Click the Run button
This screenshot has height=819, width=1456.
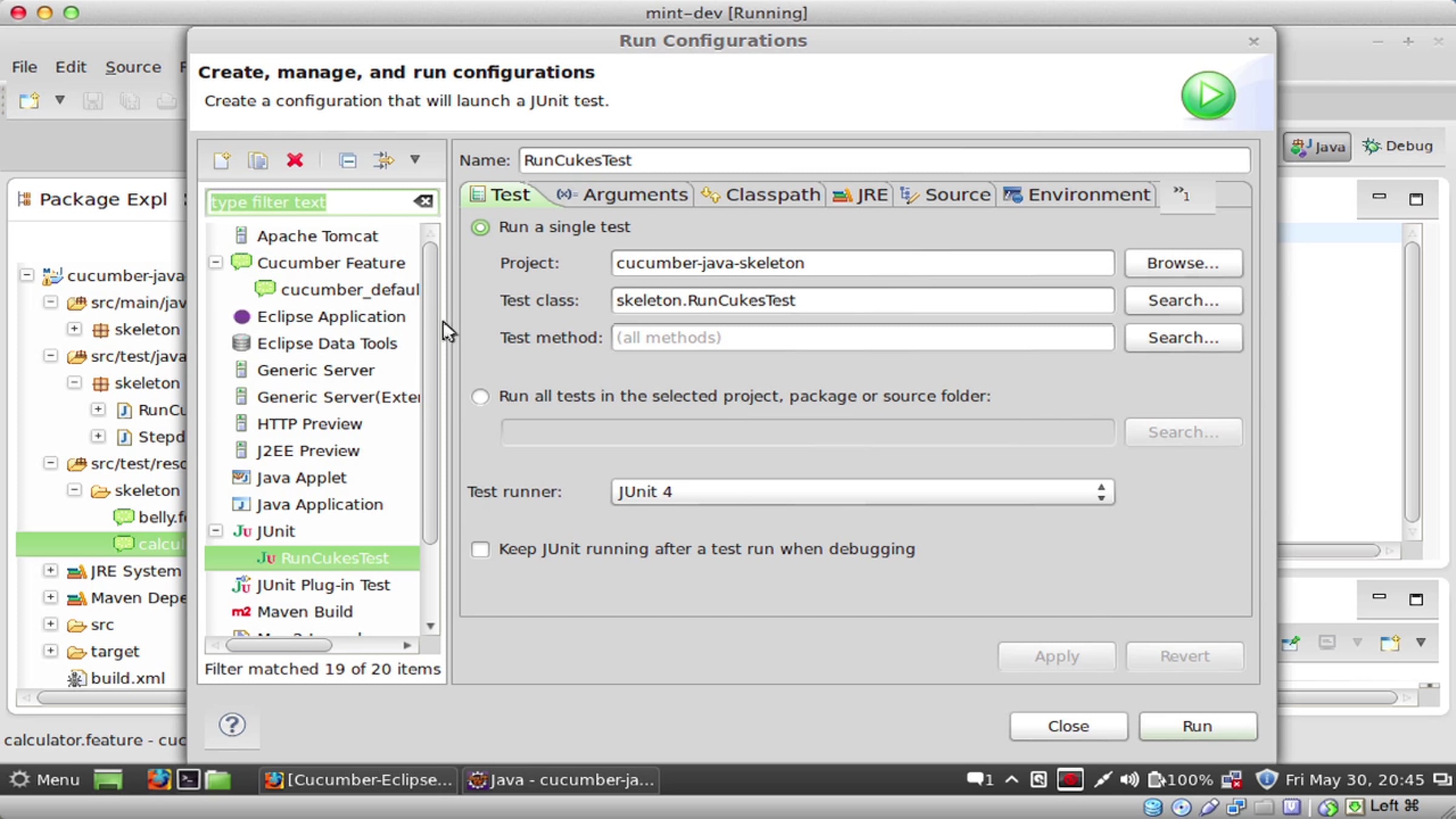pos(1198,726)
